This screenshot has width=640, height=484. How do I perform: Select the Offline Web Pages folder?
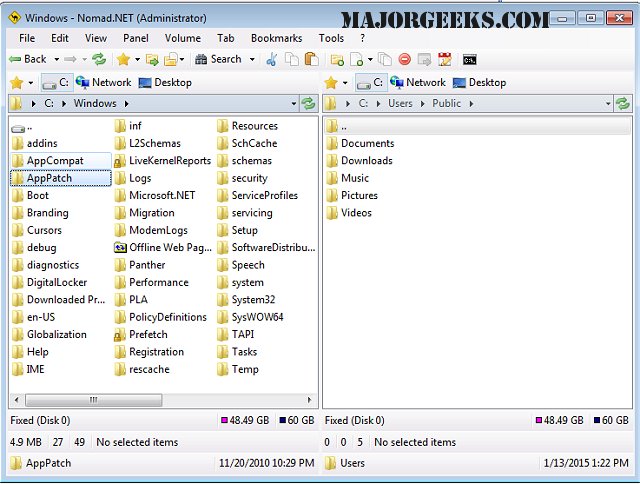coord(163,248)
